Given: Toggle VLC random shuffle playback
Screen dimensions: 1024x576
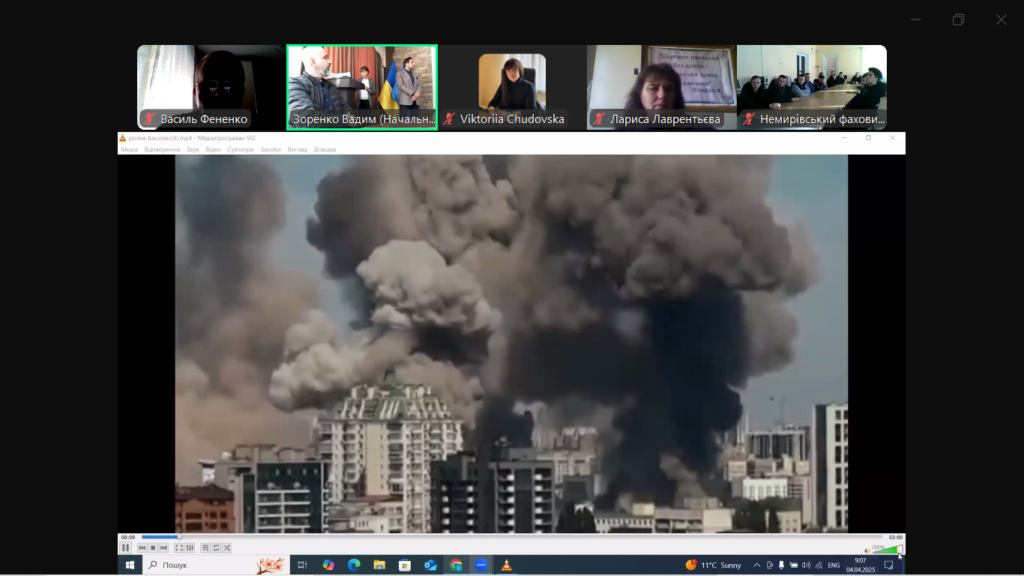Looking at the screenshot, I should point(227,547).
